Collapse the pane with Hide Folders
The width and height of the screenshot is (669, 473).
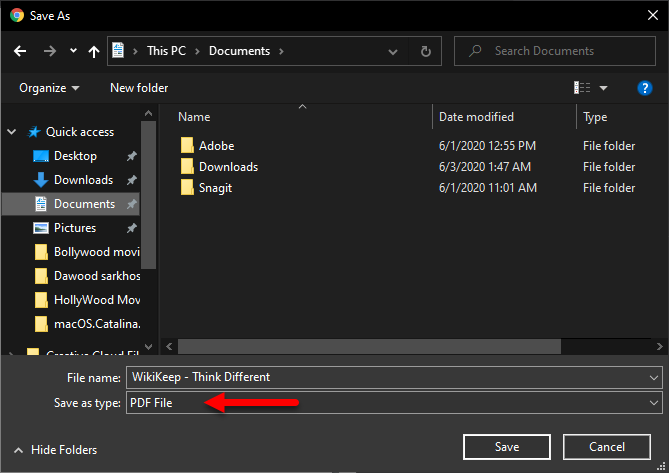(55, 450)
